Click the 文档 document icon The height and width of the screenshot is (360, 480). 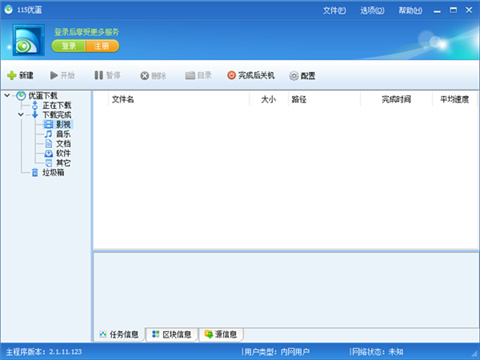(49, 144)
